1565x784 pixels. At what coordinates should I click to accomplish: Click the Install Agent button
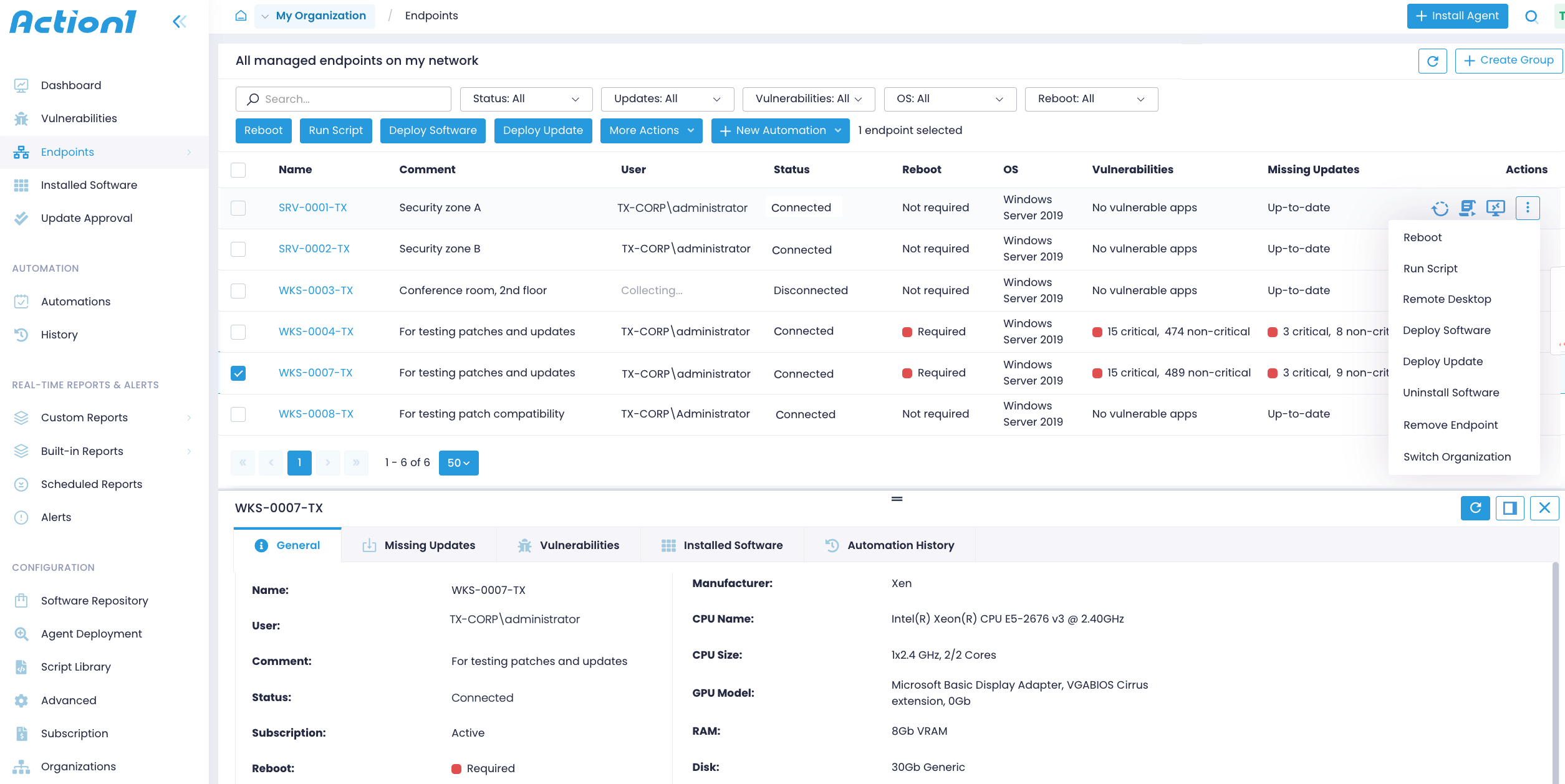pos(1457,16)
